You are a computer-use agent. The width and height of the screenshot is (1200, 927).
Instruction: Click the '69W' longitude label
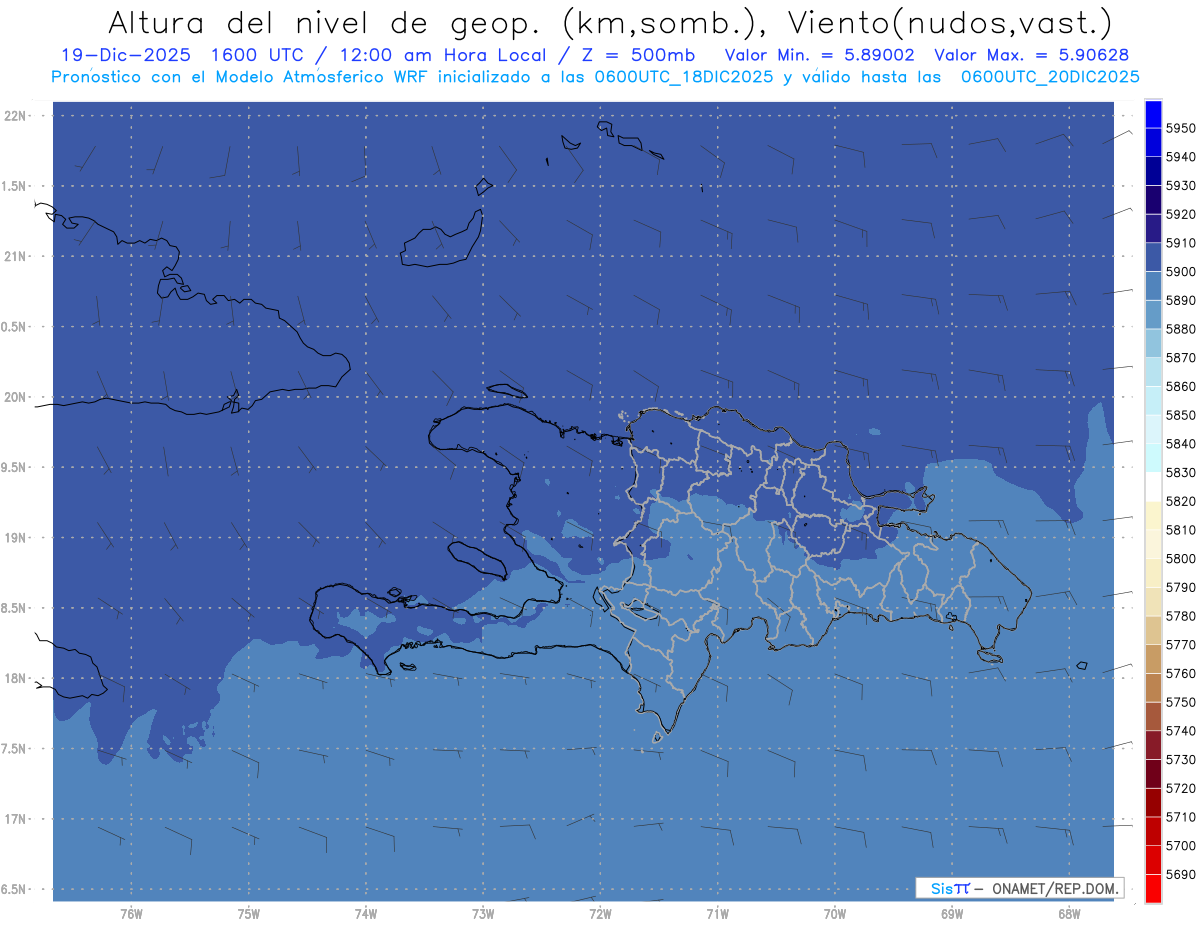click(952, 914)
